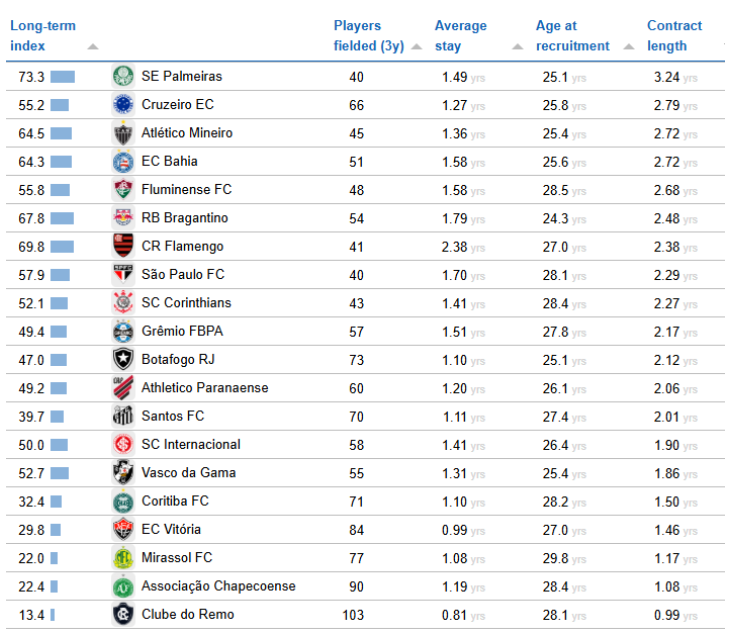Click SE Palmeiras long-term index bar
Viewport: 741px width, 635px height.
point(63,76)
